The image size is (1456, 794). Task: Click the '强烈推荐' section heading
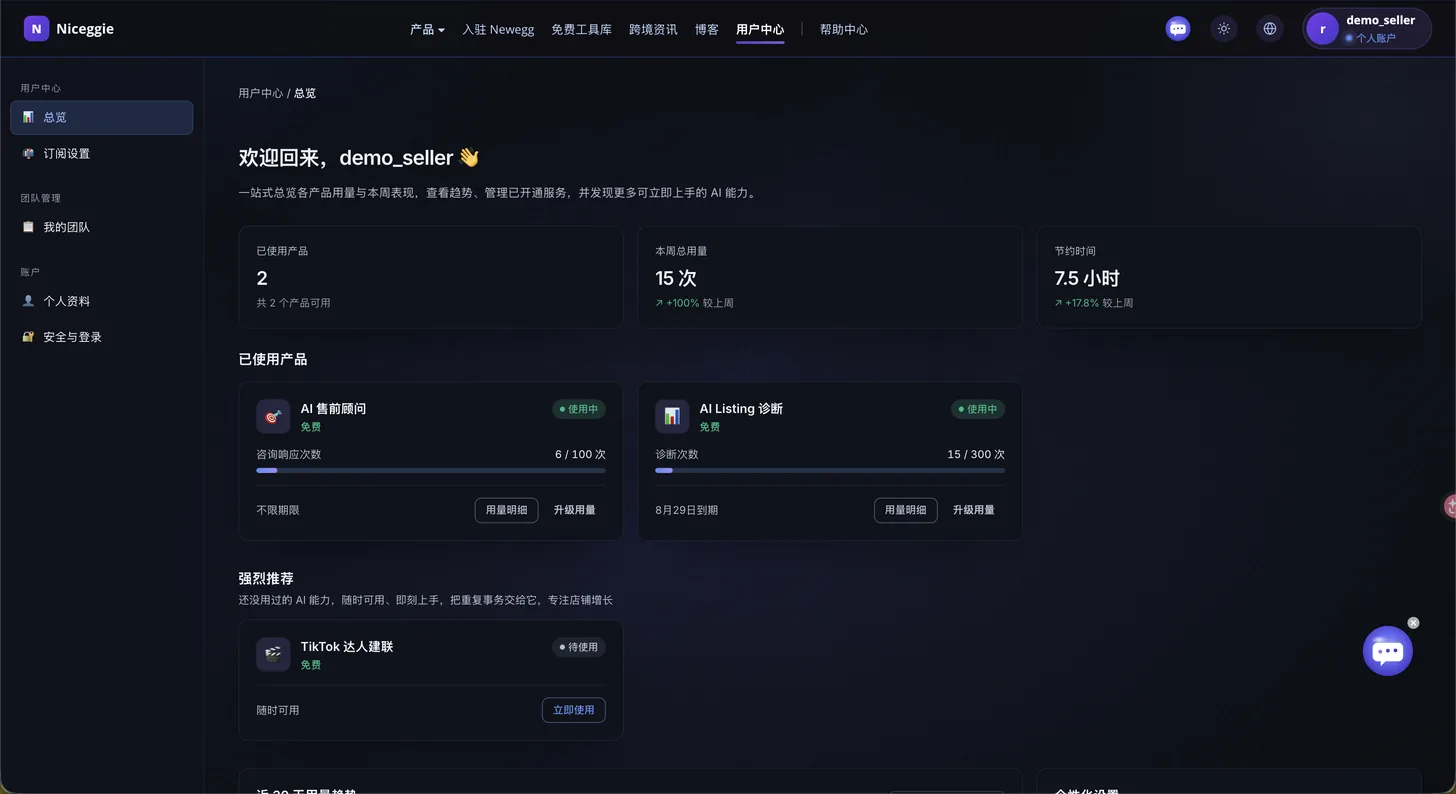tap(266, 578)
